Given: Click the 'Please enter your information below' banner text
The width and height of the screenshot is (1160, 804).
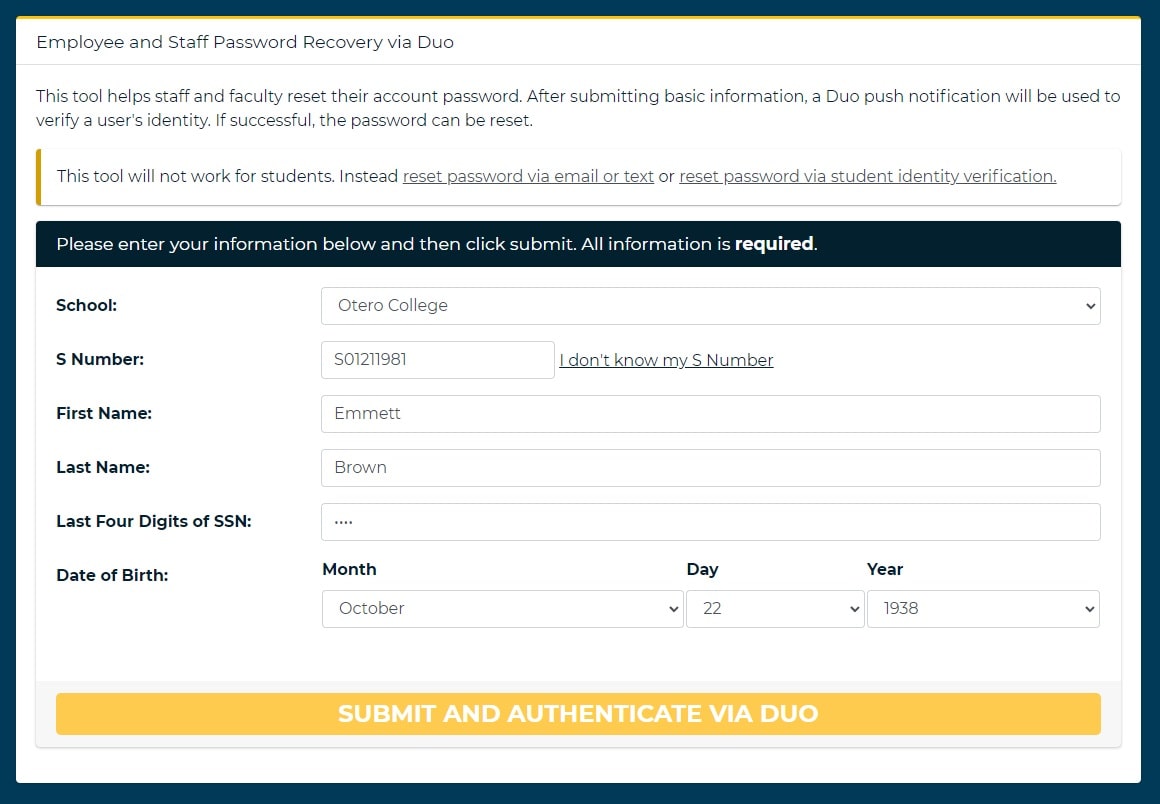Looking at the screenshot, I should point(436,244).
